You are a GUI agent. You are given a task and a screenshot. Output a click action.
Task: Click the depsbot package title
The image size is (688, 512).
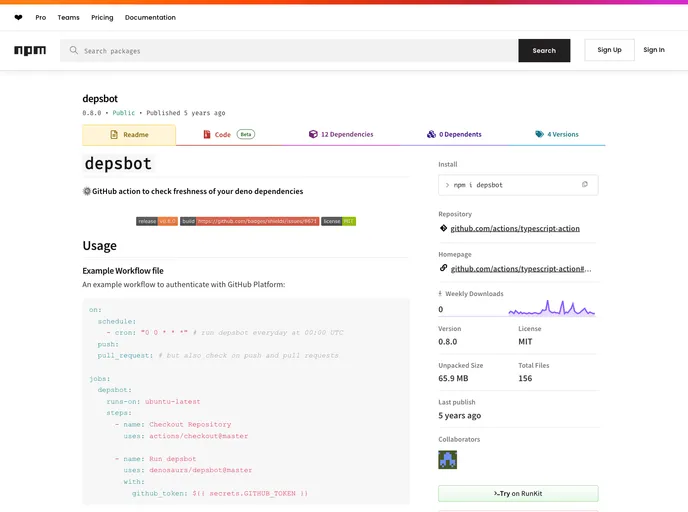tap(100, 99)
